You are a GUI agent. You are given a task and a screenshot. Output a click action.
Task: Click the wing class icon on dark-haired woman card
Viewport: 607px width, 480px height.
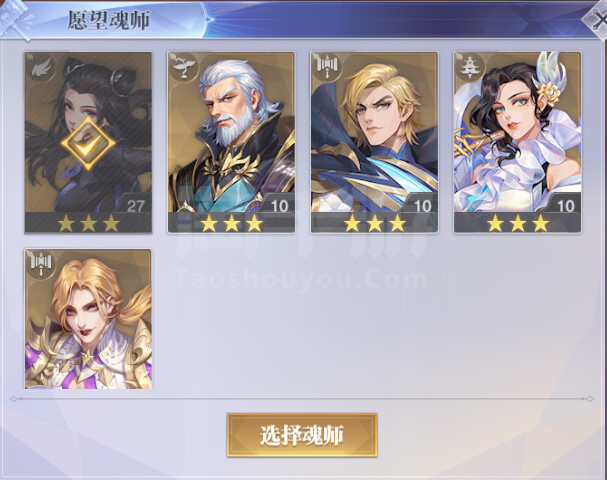[x=40, y=67]
